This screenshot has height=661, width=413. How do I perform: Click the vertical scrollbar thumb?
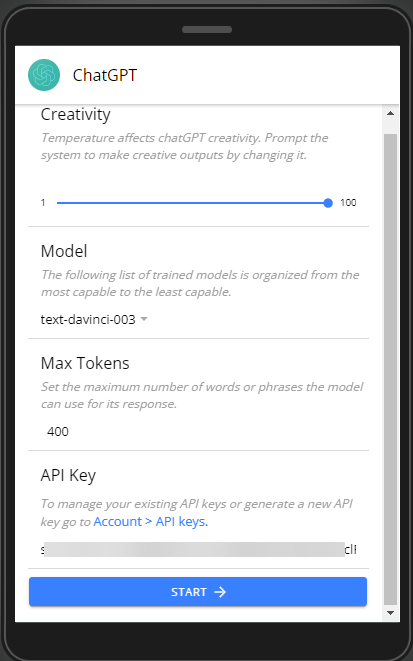tap(391, 369)
